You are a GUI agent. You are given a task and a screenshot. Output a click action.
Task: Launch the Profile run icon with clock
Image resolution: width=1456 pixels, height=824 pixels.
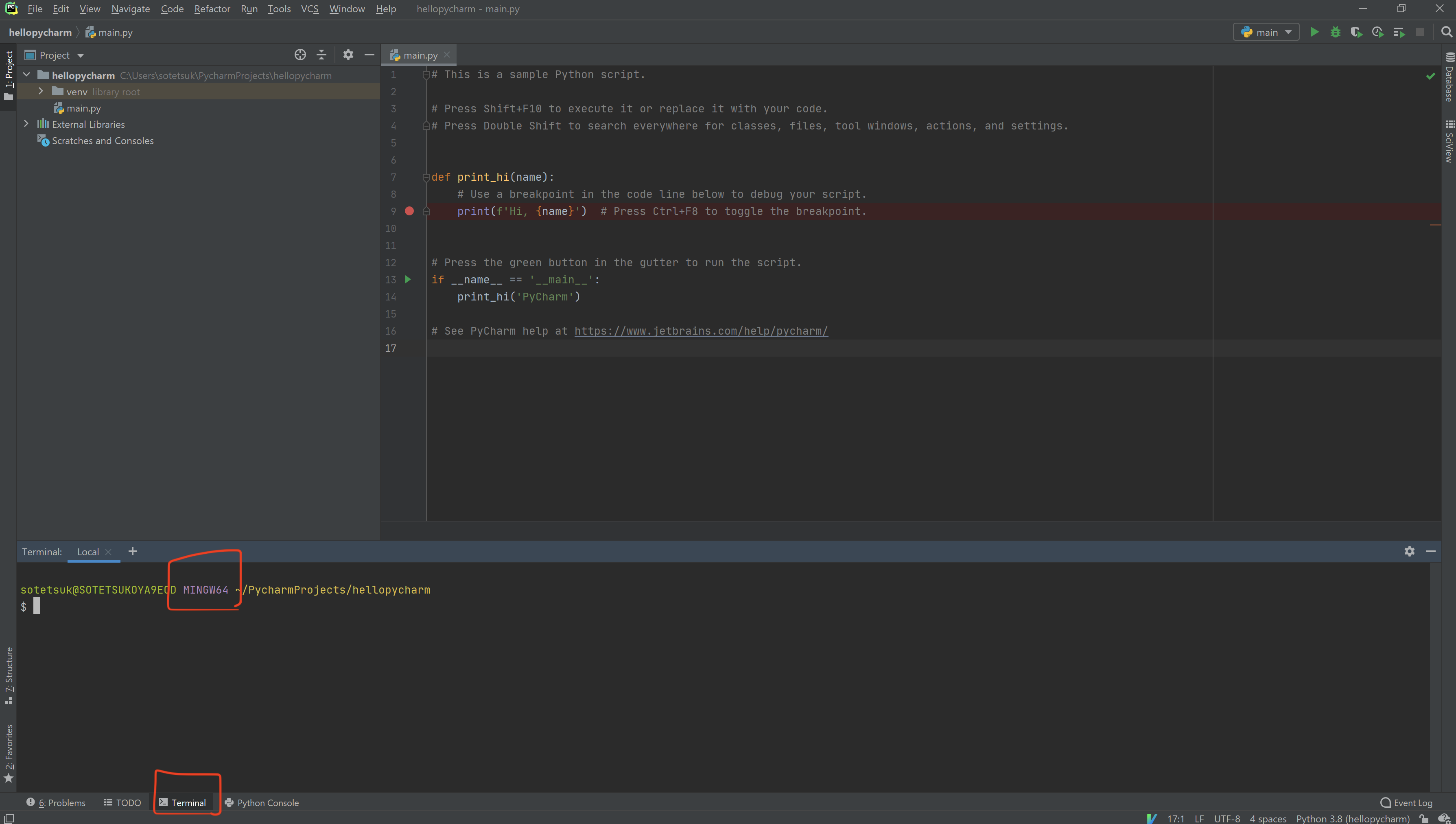coord(1378,32)
